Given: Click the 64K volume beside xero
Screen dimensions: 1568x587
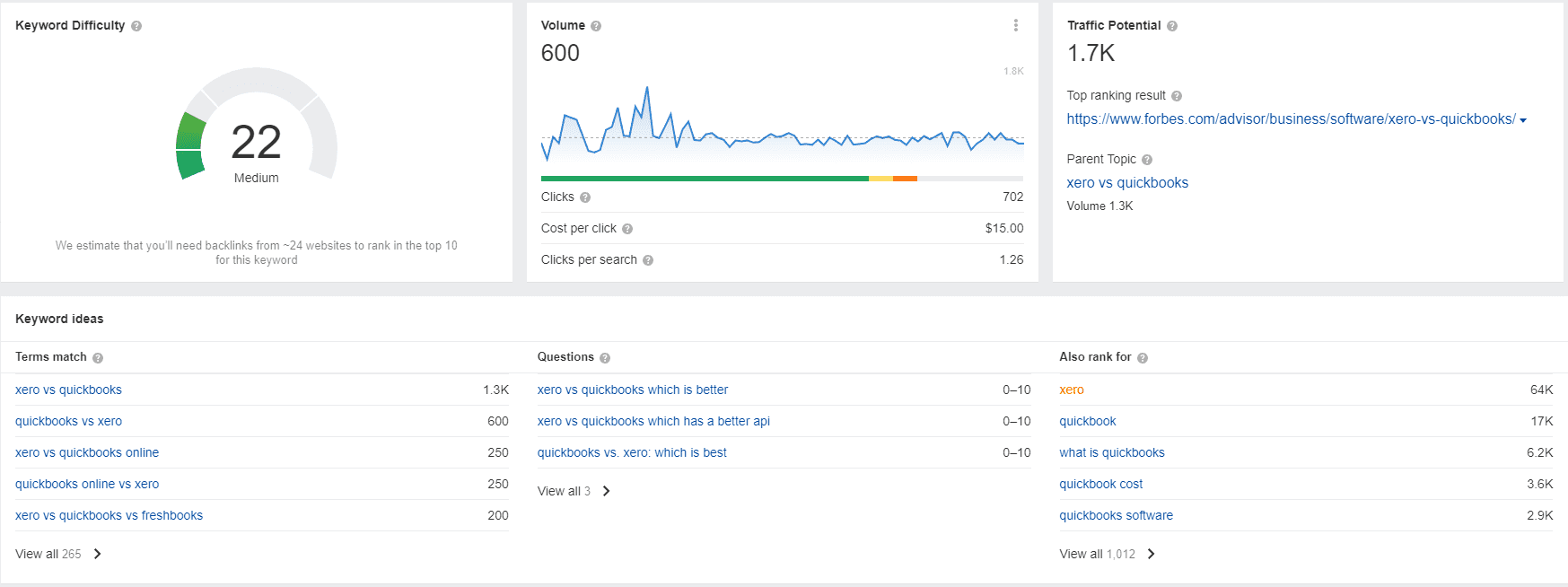Looking at the screenshot, I should pyautogui.click(x=1541, y=390).
